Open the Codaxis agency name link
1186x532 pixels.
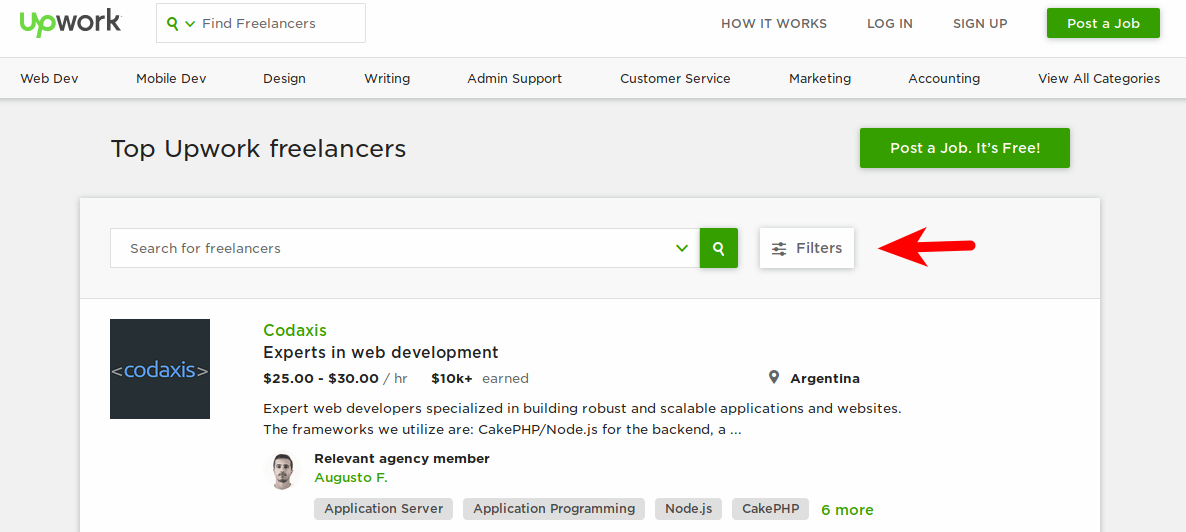coord(295,330)
